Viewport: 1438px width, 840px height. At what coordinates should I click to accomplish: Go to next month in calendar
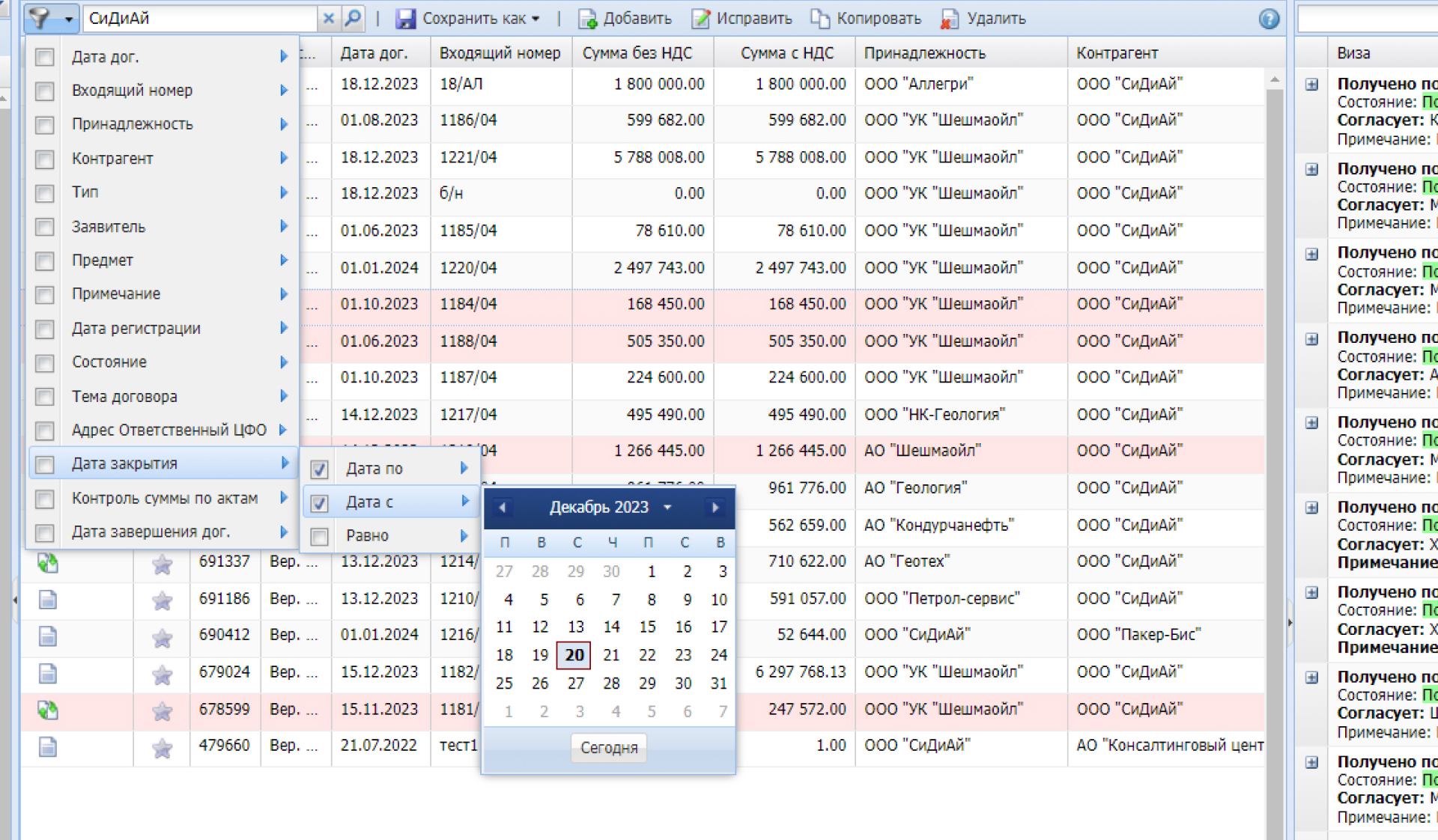pos(715,508)
